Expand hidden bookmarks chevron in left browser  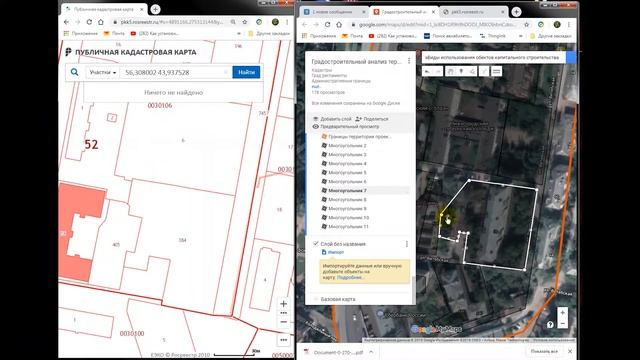coord(239,33)
